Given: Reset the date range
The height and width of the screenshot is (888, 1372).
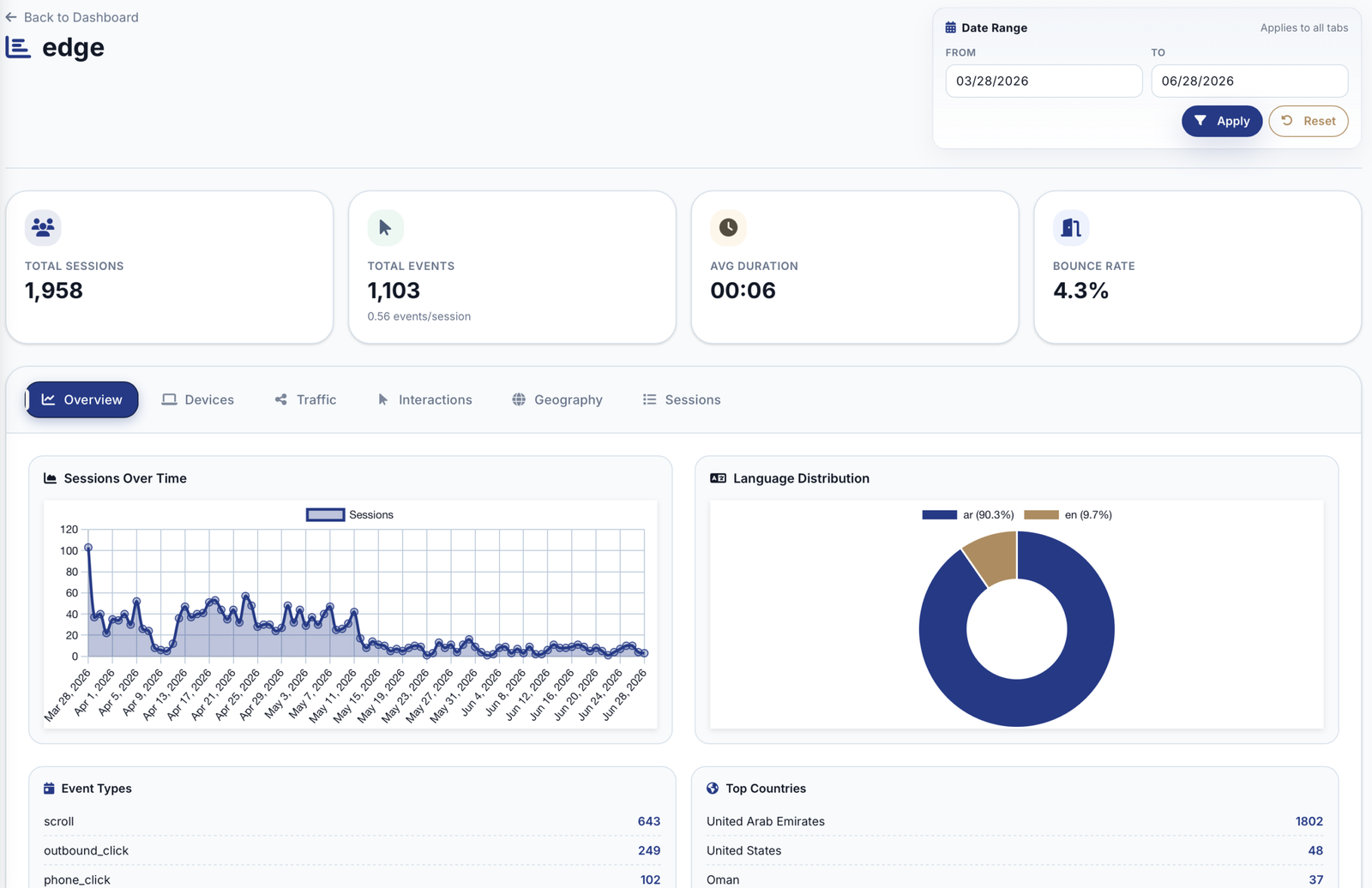Looking at the screenshot, I should 1309,121.
